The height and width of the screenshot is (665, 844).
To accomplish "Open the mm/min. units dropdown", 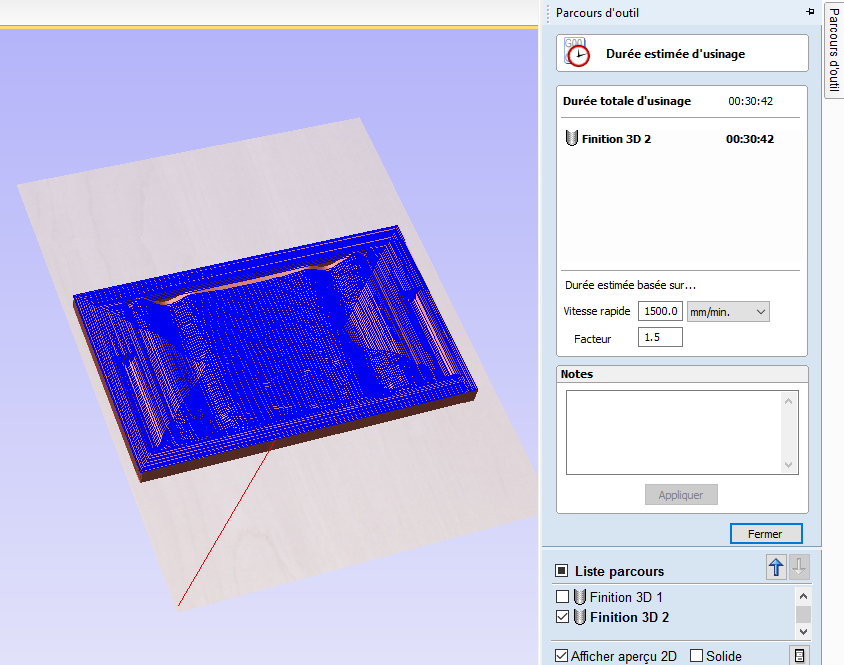I will pos(728,312).
